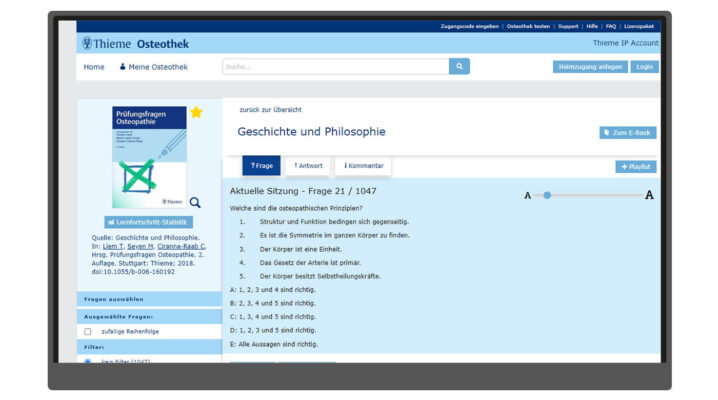The height and width of the screenshot is (400, 718).
Task: Open Lernfortschritt-Statistik button
Action: [148, 222]
